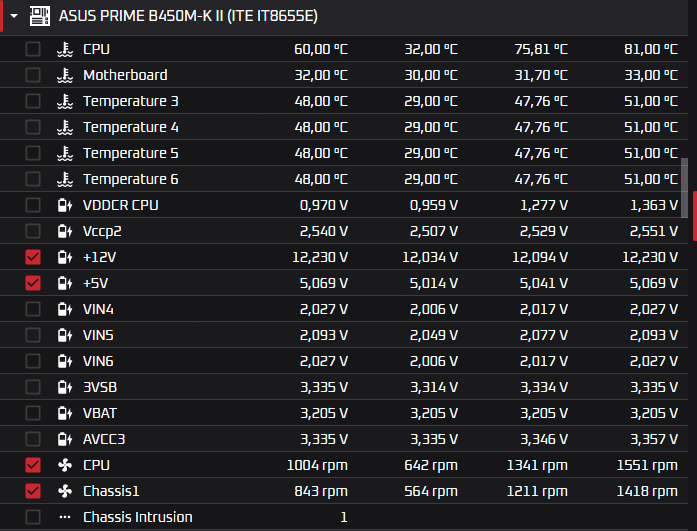Screen dimensions: 697x531
Task: Collapse the ASUS PRIME B450M-K II section
Action: coord(14,16)
